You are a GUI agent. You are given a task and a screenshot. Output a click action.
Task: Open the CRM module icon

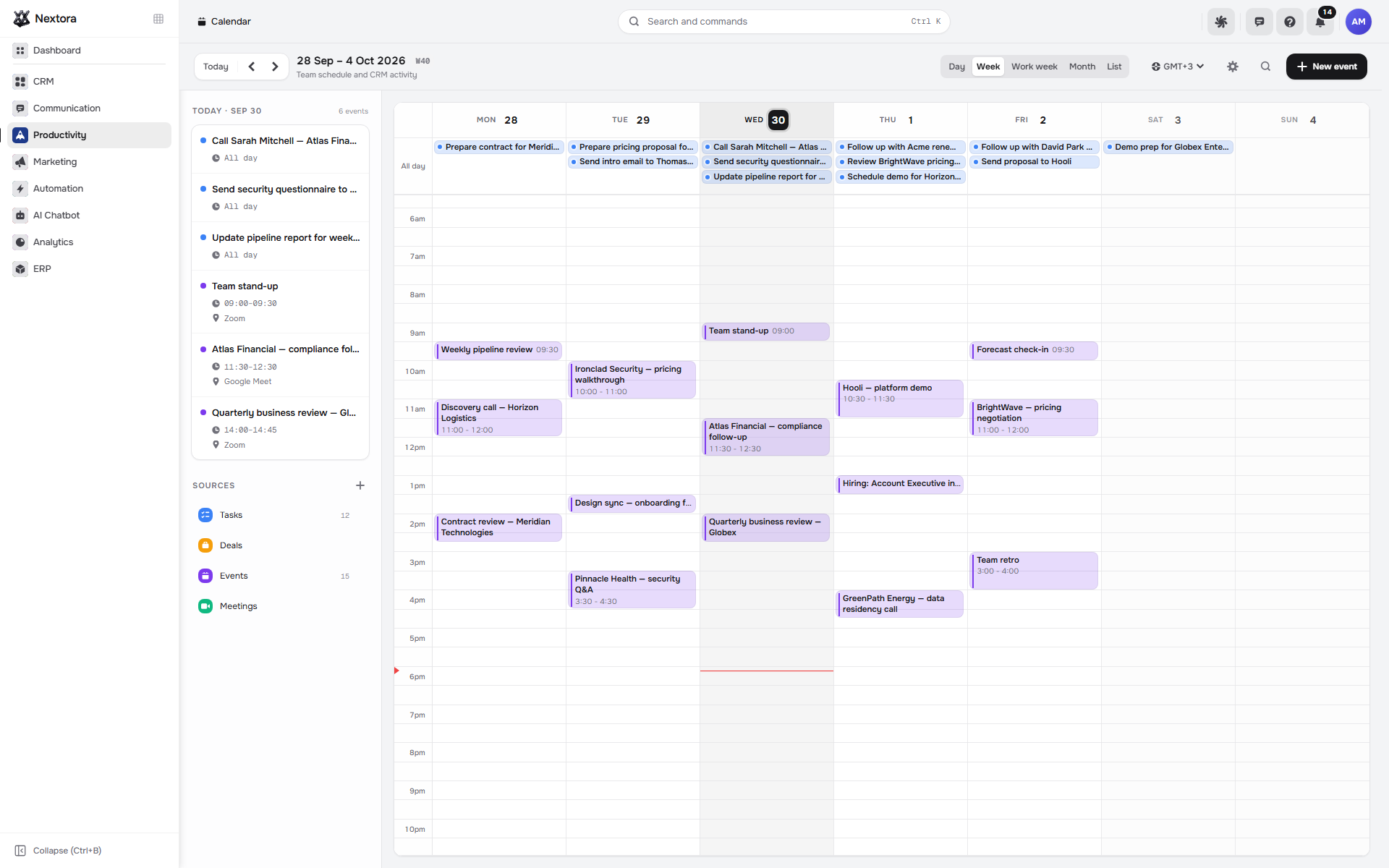pyautogui.click(x=20, y=82)
